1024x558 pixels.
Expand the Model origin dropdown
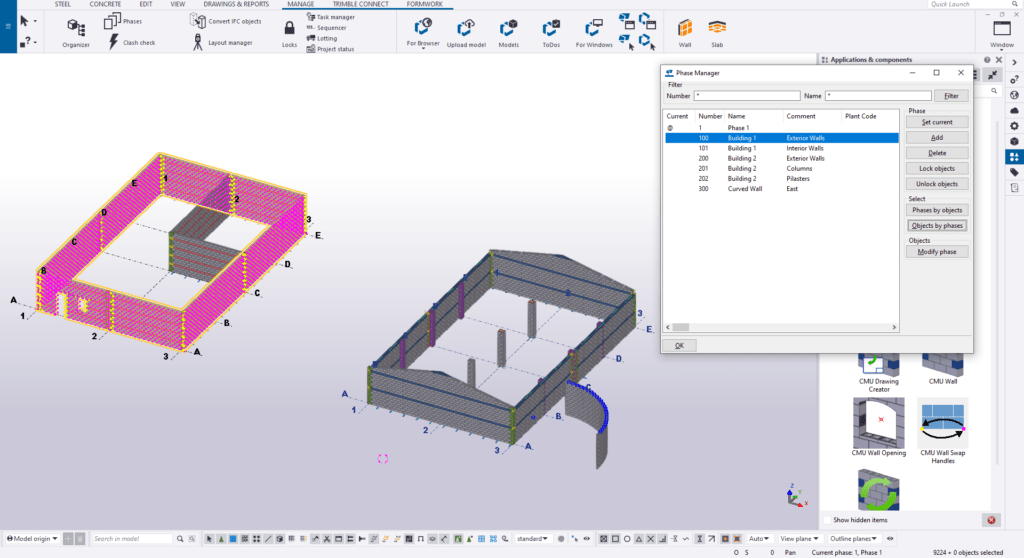32,539
